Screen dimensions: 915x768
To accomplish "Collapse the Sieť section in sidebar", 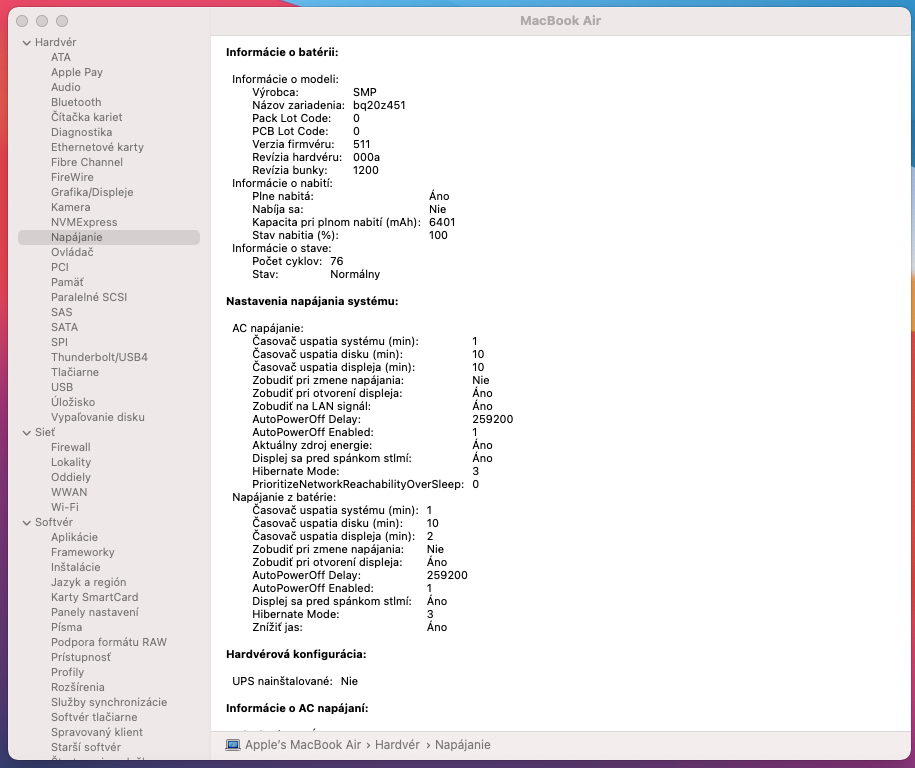I will click(26, 432).
